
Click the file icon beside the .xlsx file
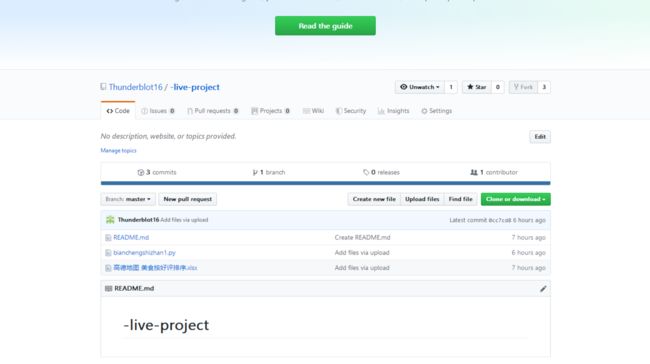[x=108, y=268]
